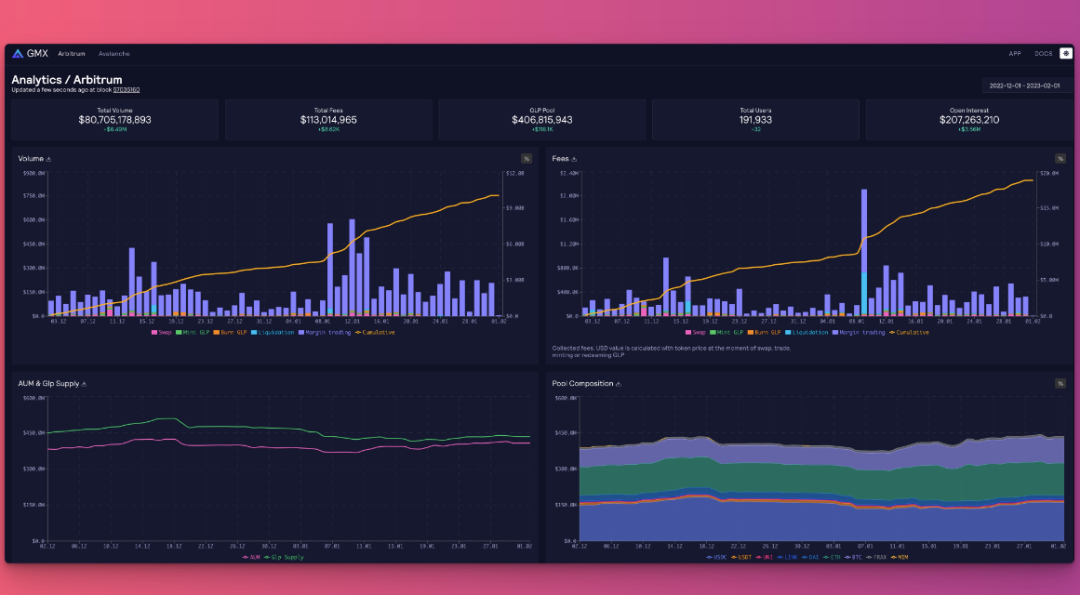This screenshot has width=1080, height=595.
Task: Toggle the light/dark theme button
Action: click(1066, 54)
